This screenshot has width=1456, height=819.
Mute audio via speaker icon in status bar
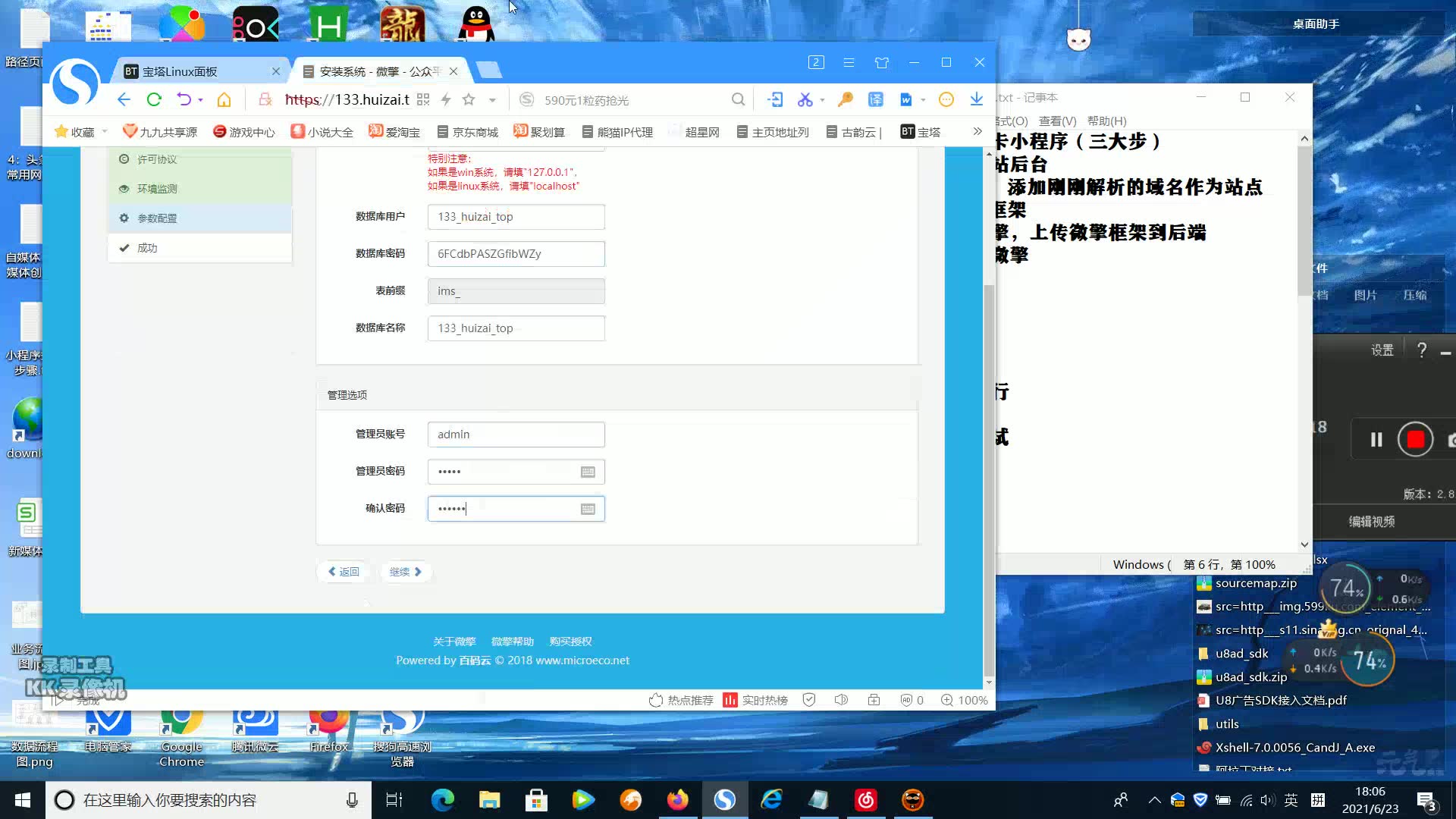(x=840, y=700)
